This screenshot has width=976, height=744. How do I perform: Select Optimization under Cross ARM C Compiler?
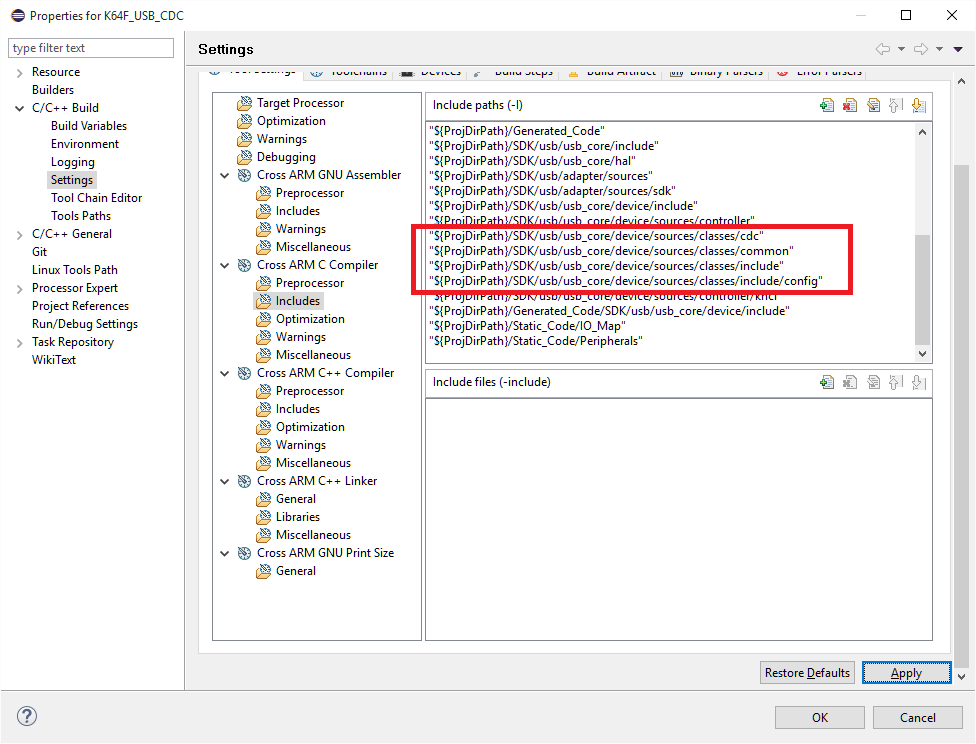310,319
